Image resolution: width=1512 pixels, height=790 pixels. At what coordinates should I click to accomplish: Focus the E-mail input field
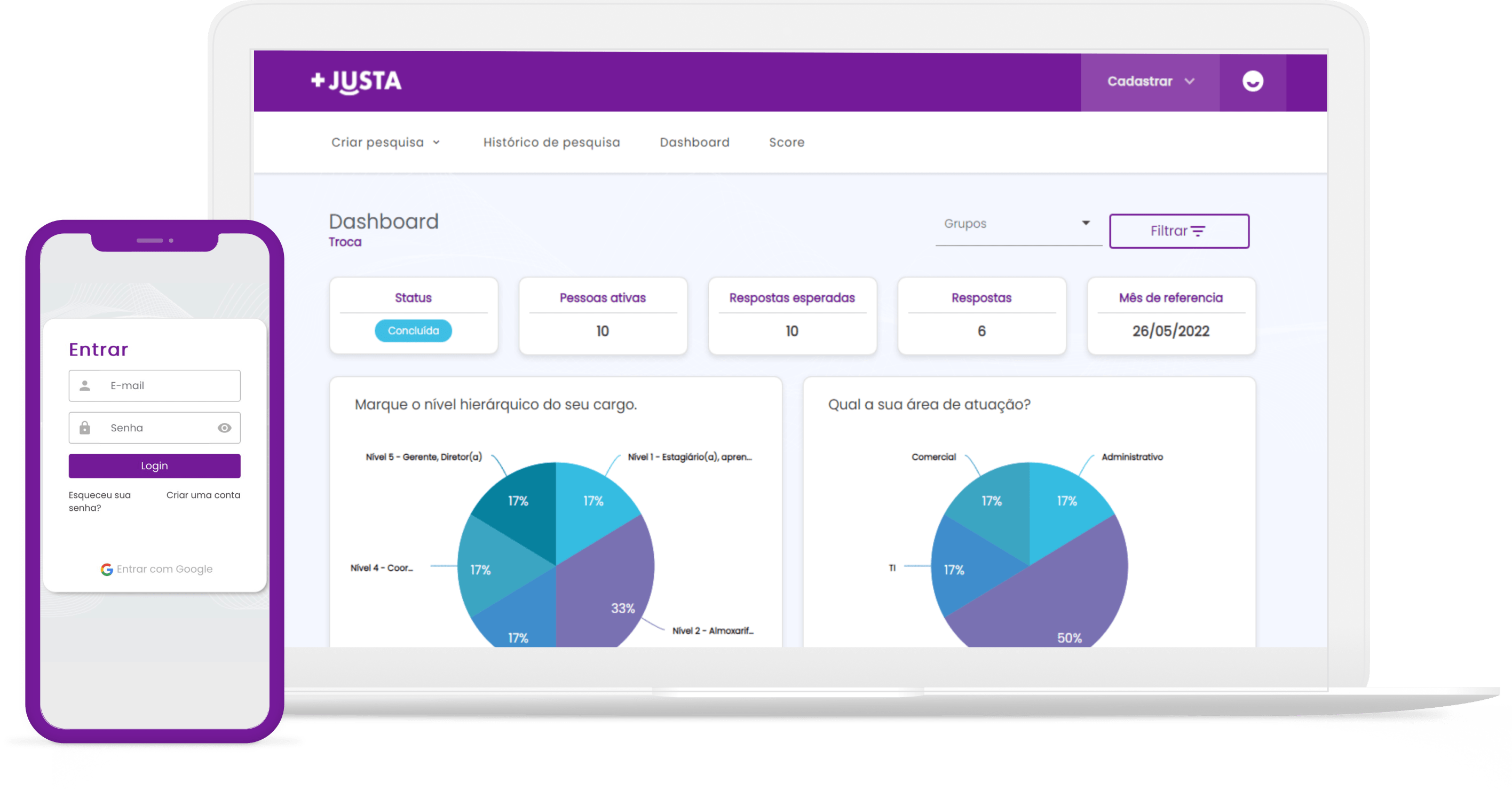coord(154,385)
